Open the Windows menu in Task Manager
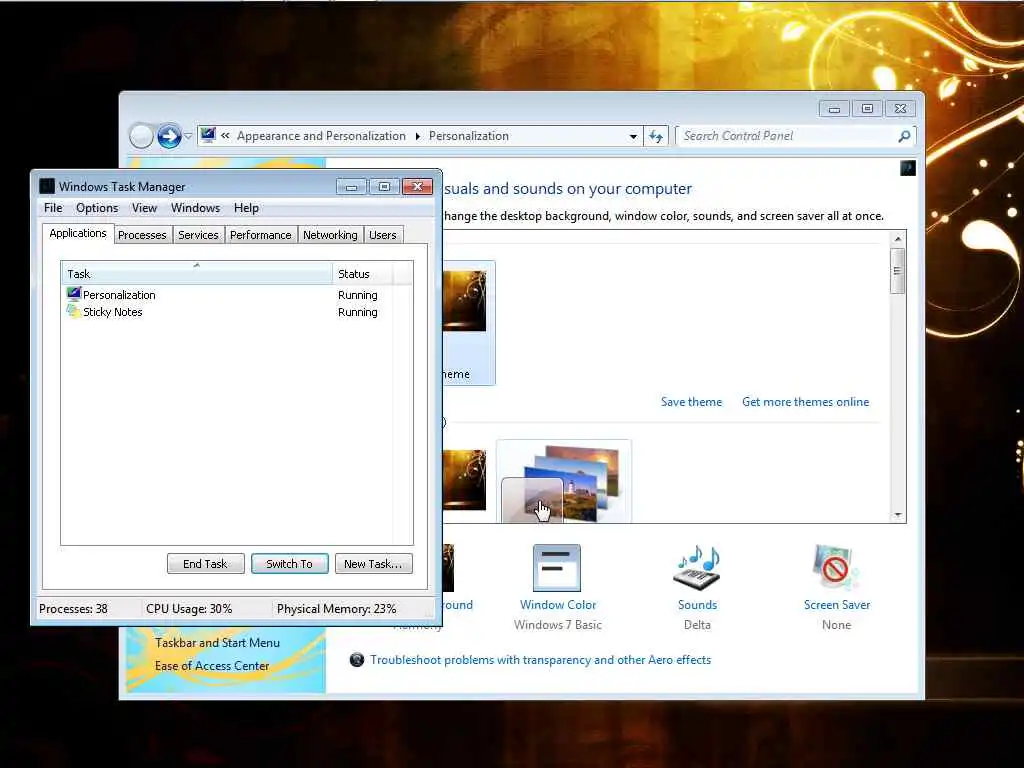This screenshot has width=1024, height=768. pos(195,208)
